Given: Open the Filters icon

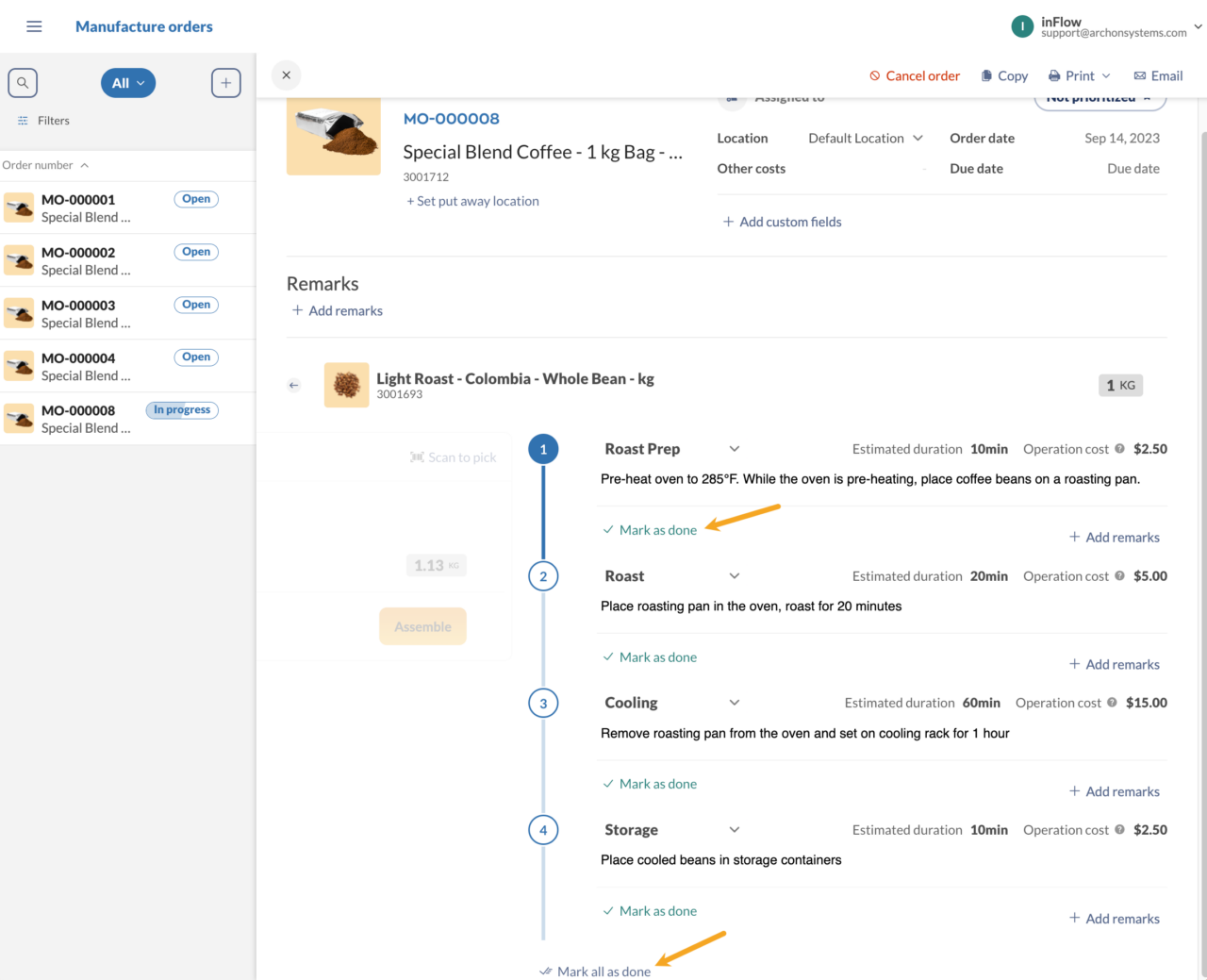Looking at the screenshot, I should [x=23, y=121].
